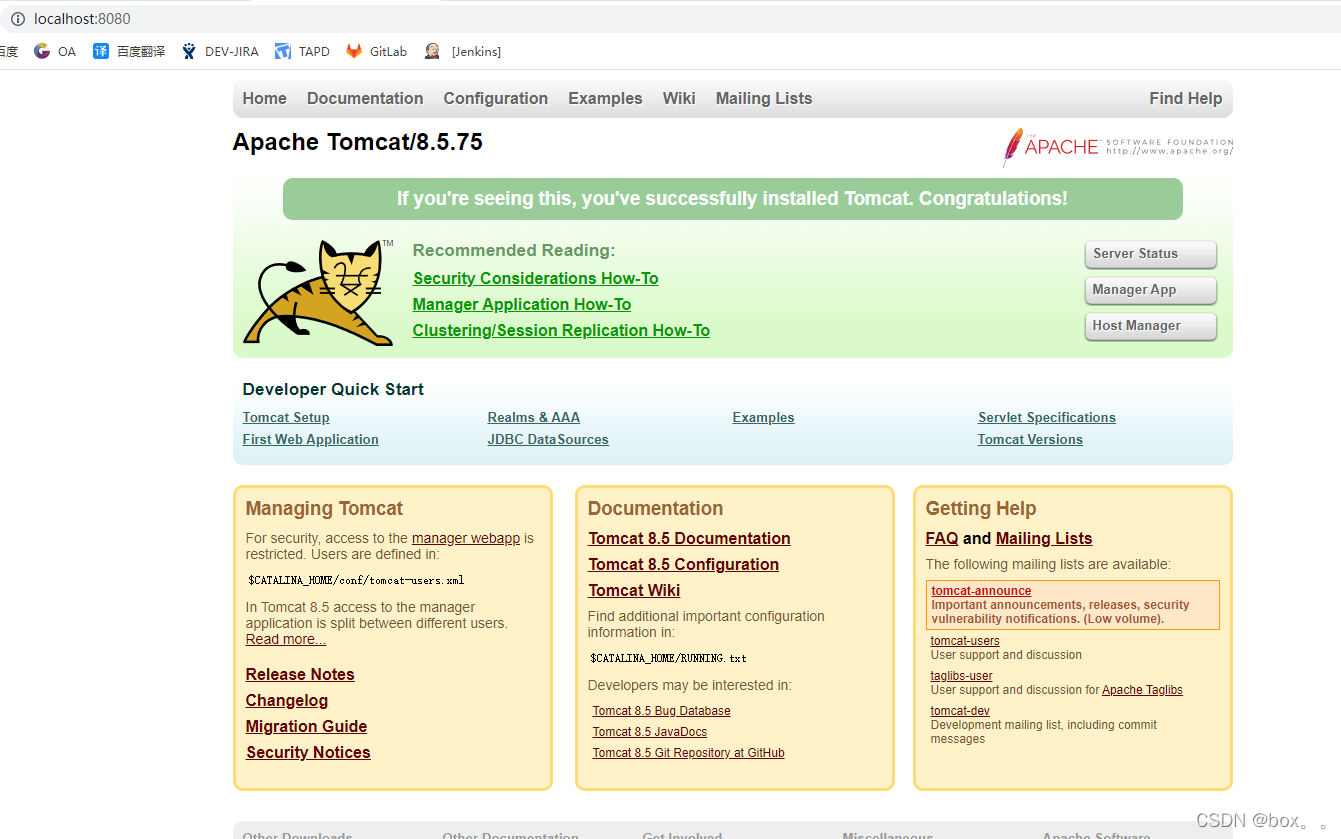The image size is (1341, 839).
Task: Click the Read more... link
Action: click(286, 639)
